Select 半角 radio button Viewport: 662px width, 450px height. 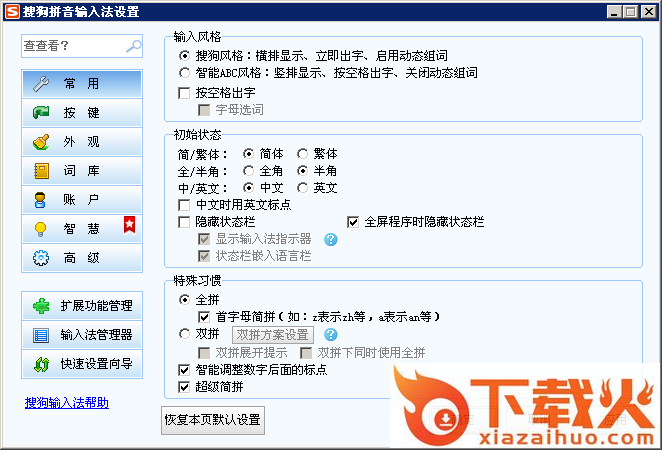click(x=302, y=171)
